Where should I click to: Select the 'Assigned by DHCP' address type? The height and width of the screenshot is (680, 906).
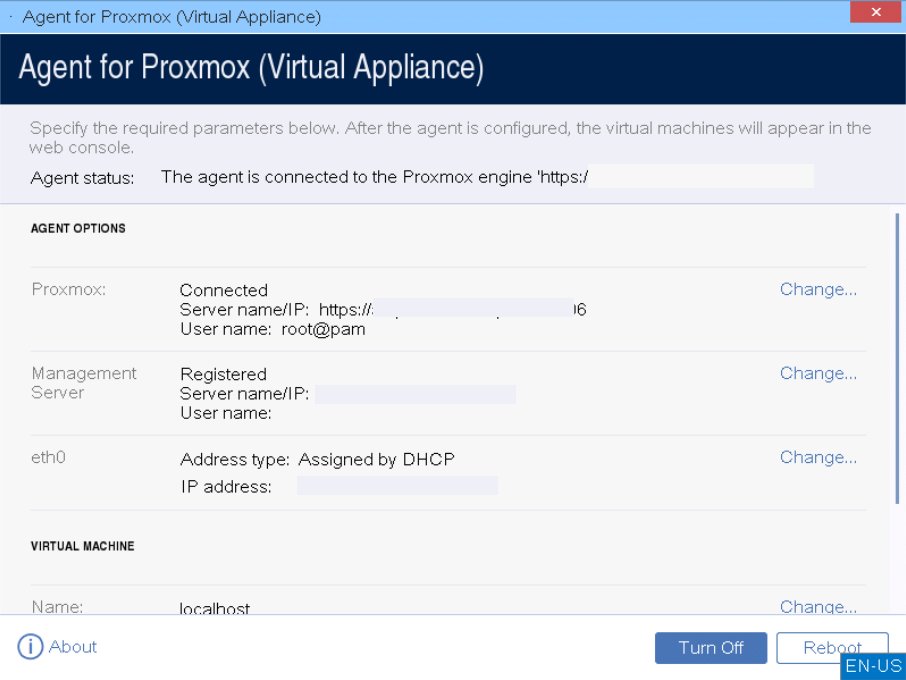click(x=377, y=459)
